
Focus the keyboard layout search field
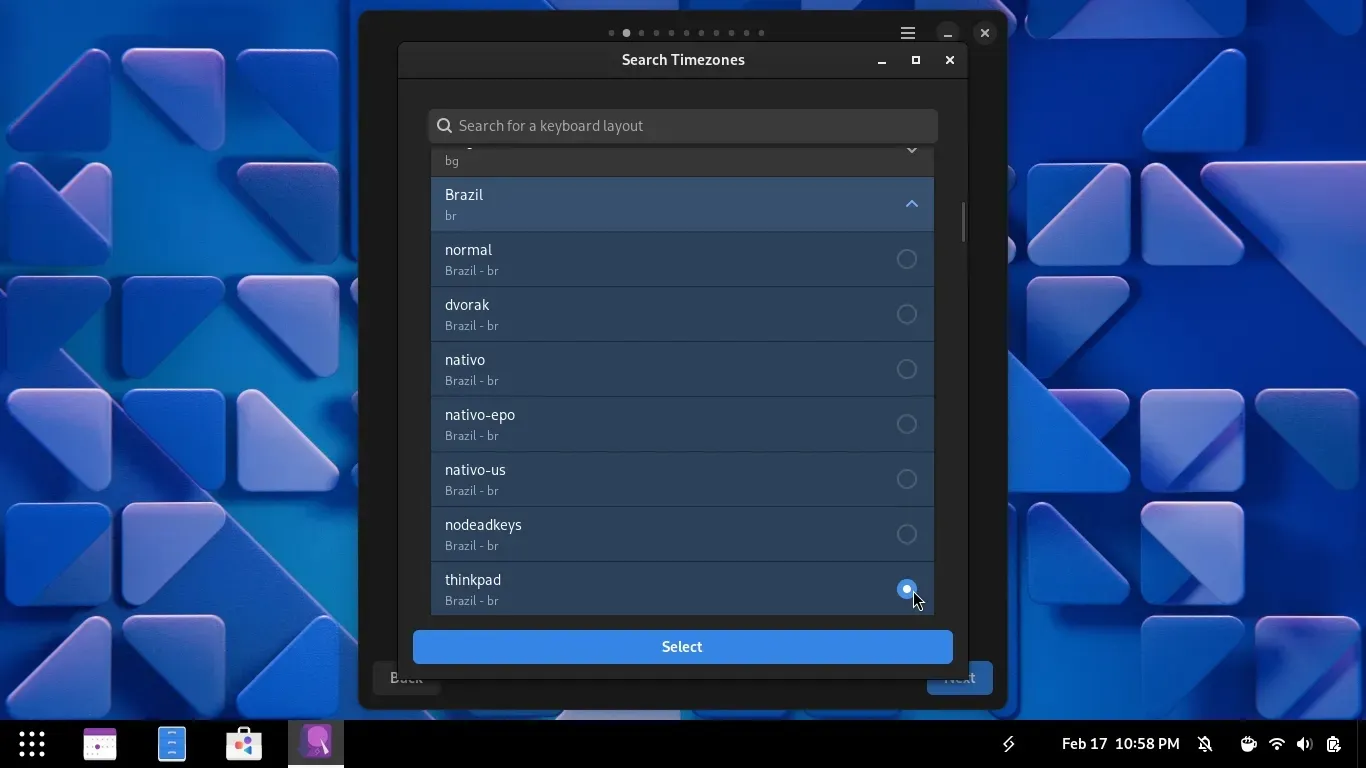[690, 126]
